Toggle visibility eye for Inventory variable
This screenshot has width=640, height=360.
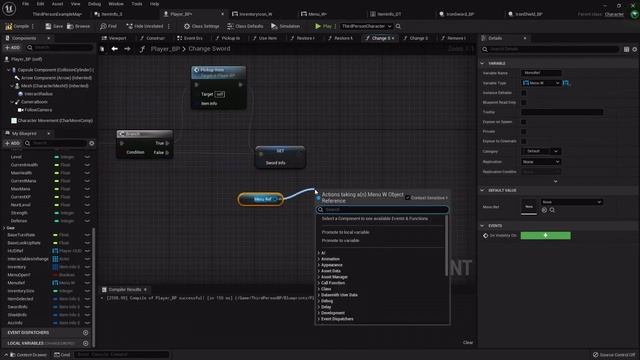(x=87, y=267)
